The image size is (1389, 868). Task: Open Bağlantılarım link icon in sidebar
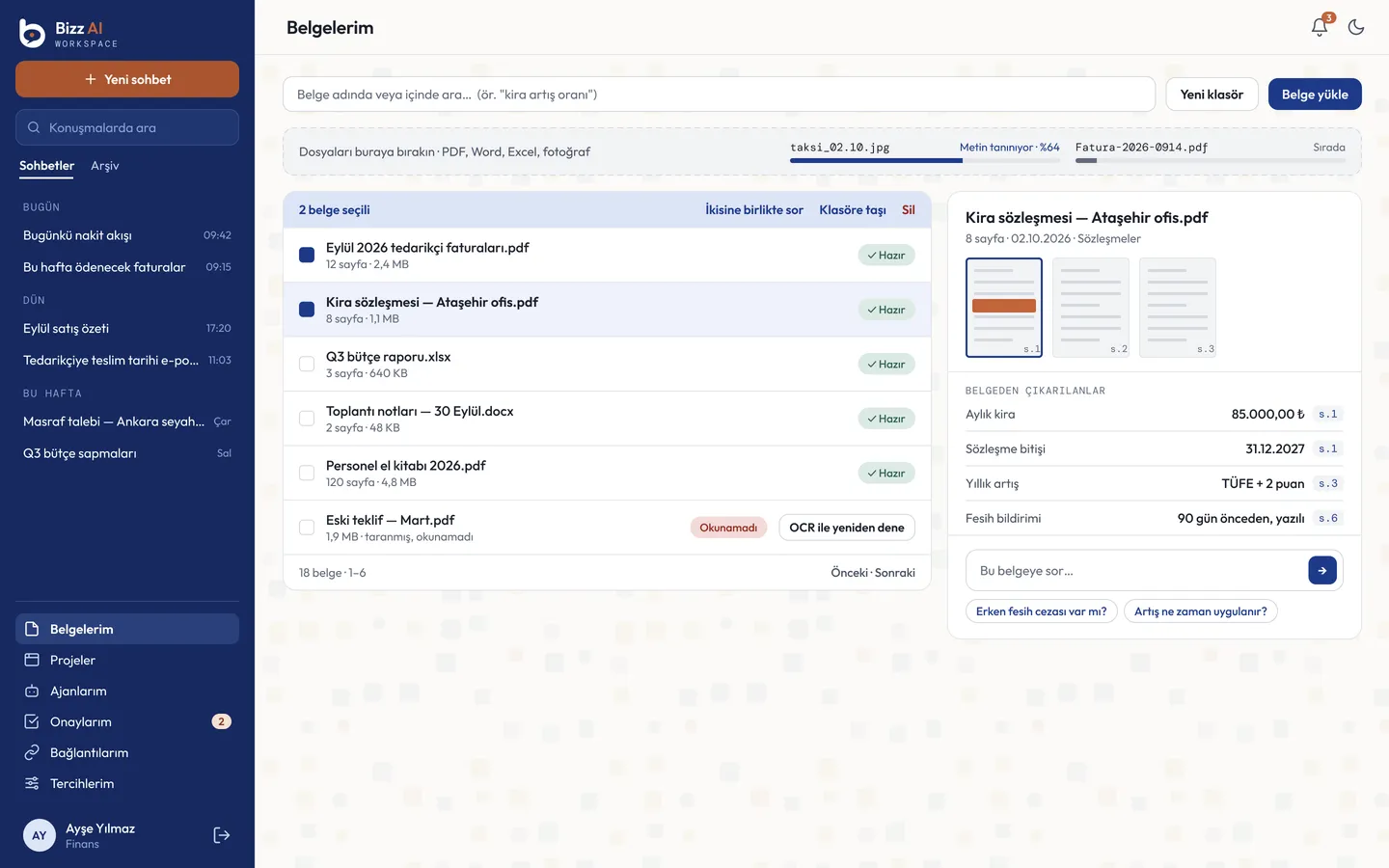32,752
